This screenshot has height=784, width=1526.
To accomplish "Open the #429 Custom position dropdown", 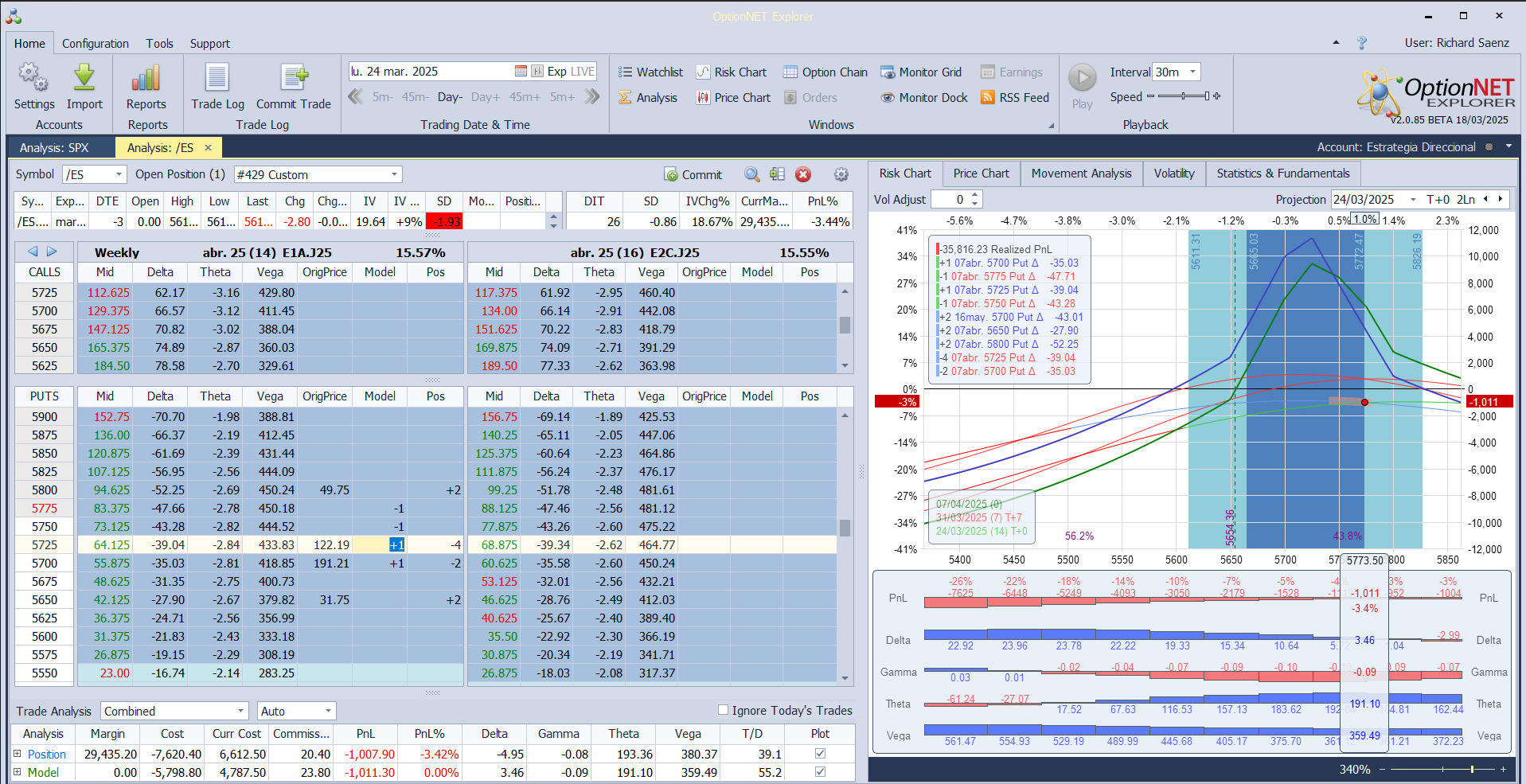I will [x=394, y=174].
